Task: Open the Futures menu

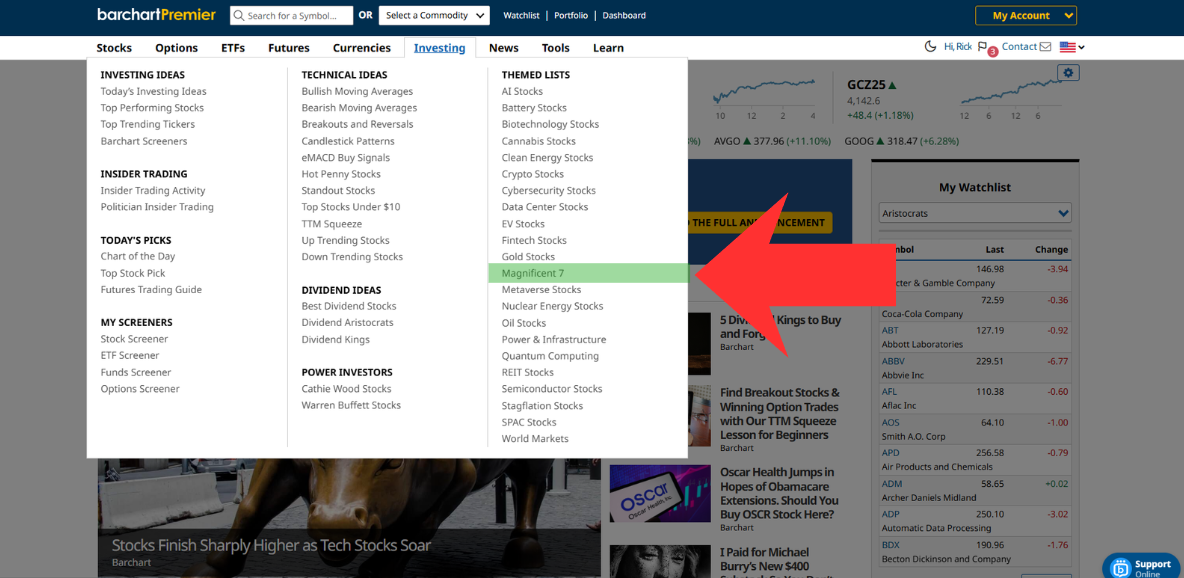Action: click(289, 48)
